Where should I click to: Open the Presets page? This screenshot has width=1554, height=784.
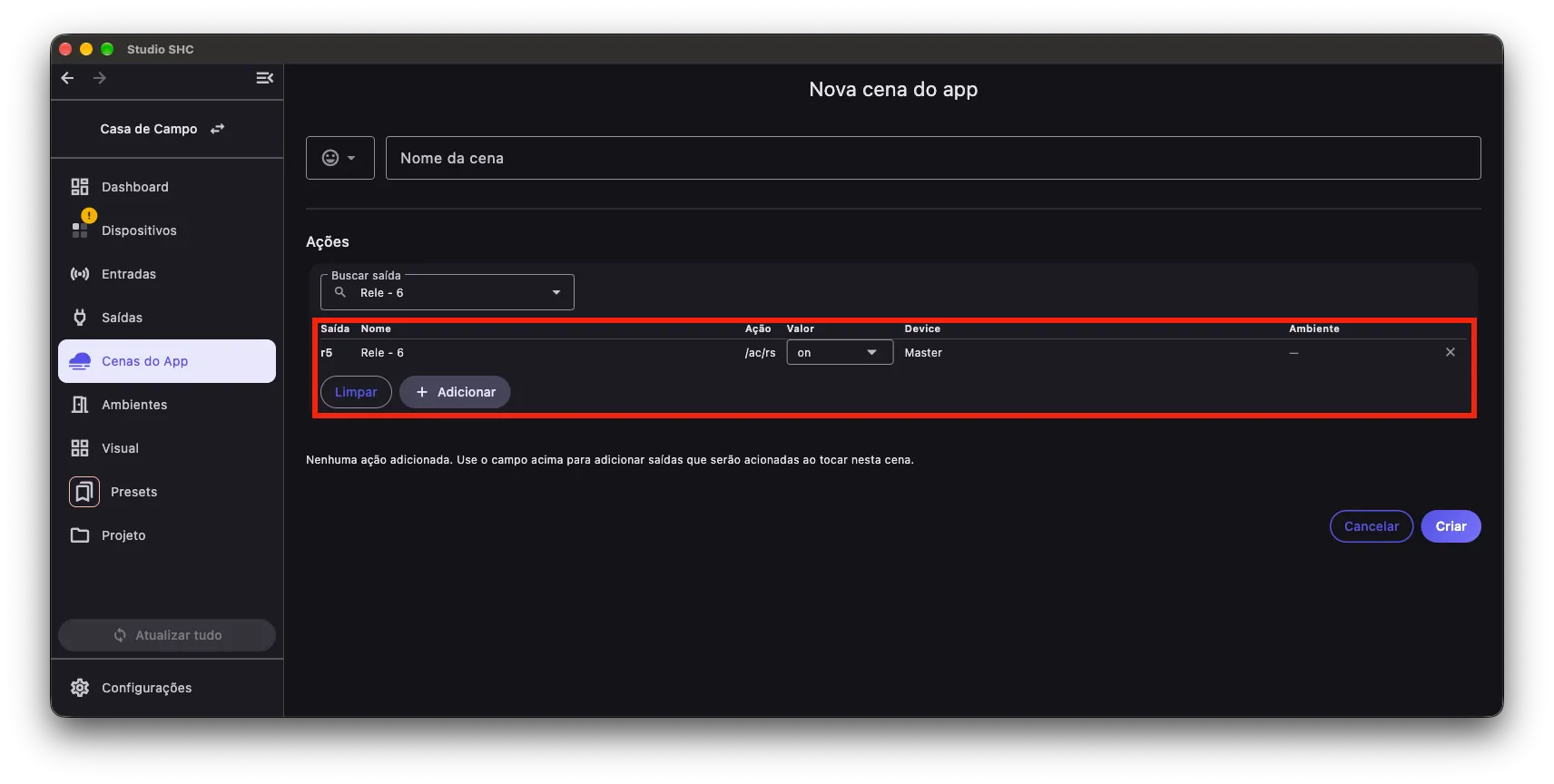167,492
